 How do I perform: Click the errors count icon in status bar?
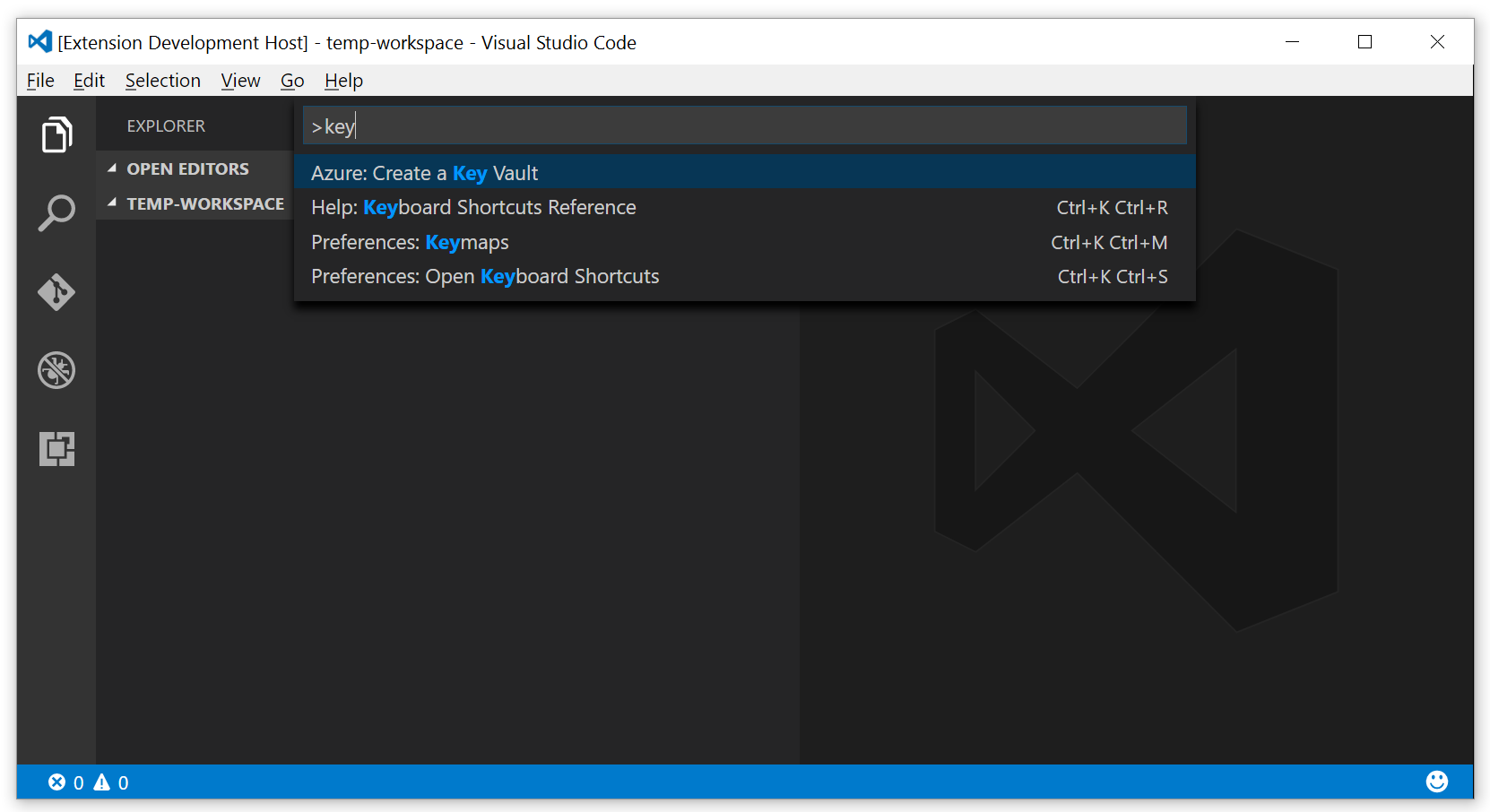(56, 782)
